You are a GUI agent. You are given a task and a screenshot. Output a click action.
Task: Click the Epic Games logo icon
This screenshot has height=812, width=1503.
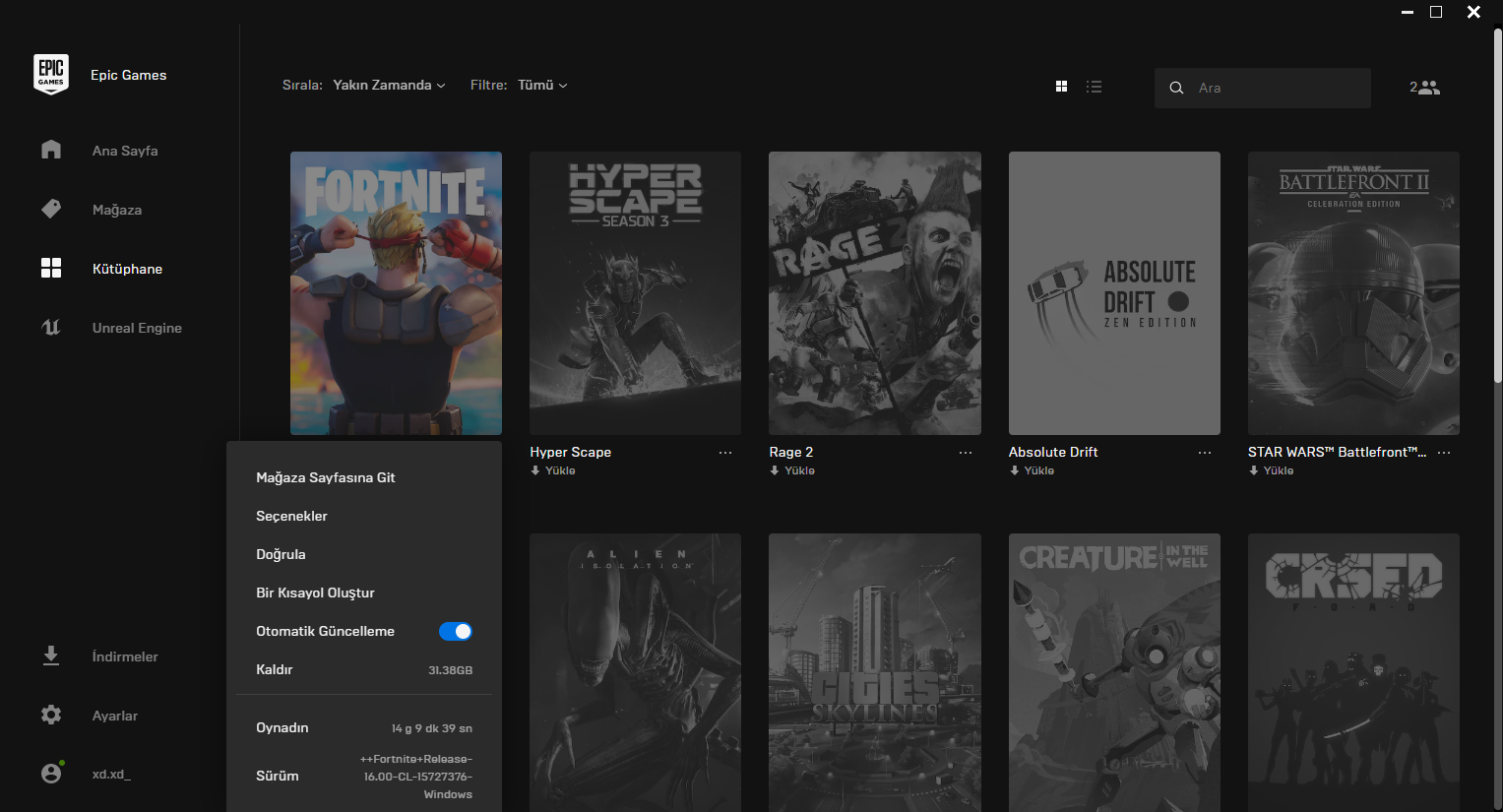51,74
